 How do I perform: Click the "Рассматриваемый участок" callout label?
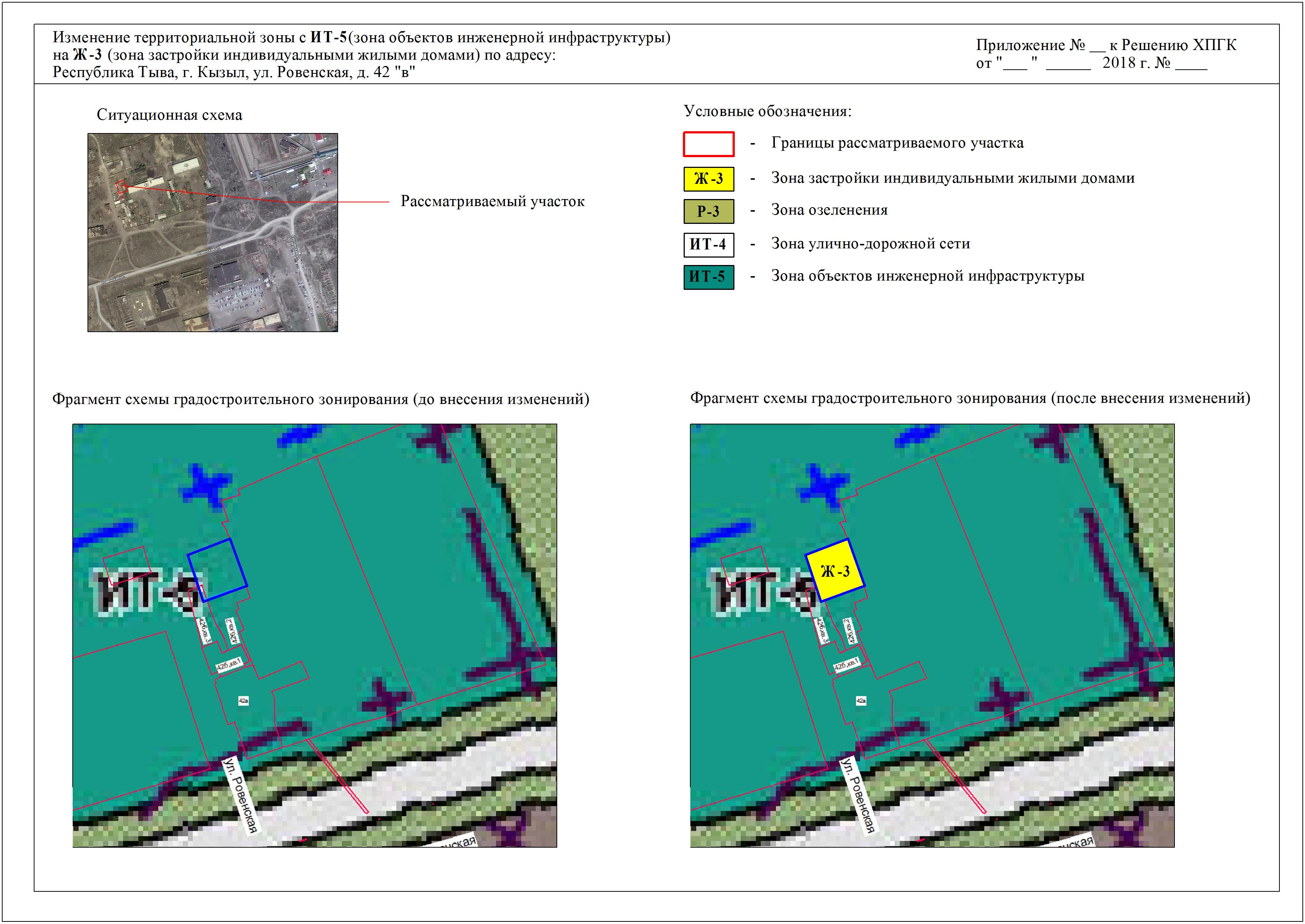[493, 201]
